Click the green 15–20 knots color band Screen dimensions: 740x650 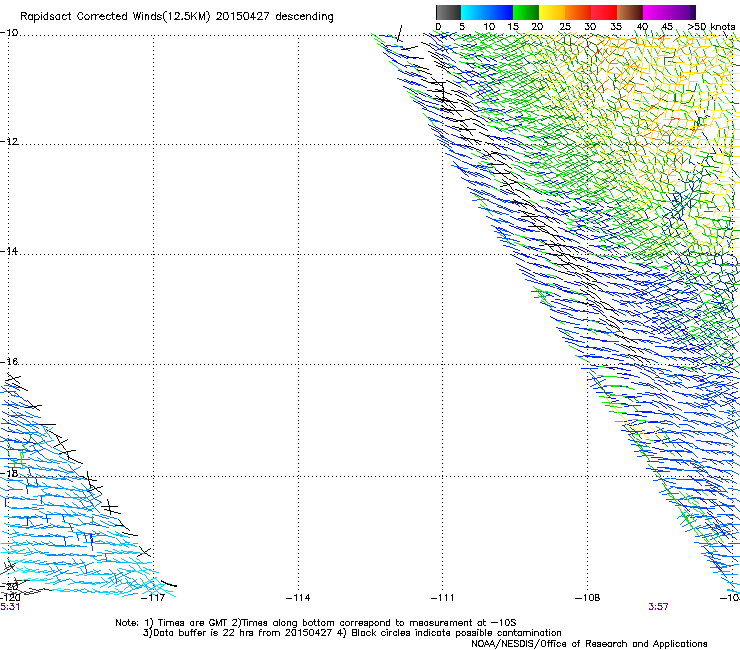[526, 12]
